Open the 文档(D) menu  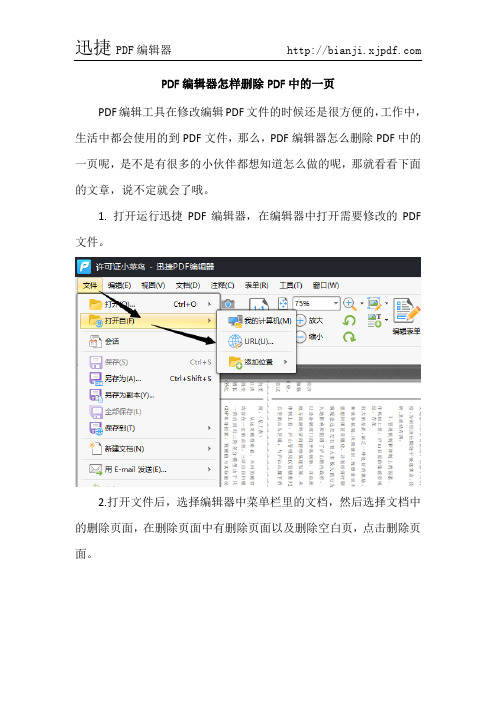(x=188, y=285)
